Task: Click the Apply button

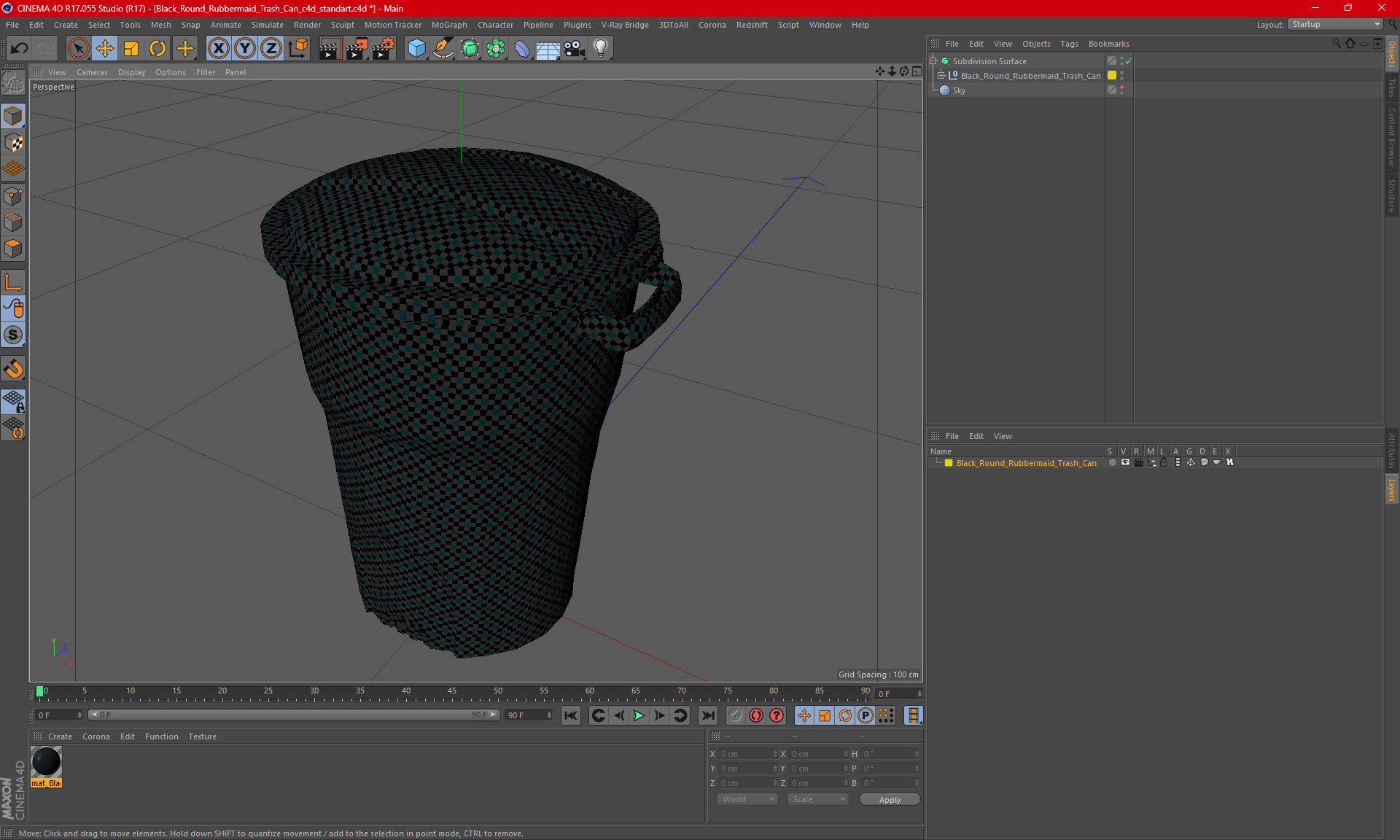Action: 890,800
